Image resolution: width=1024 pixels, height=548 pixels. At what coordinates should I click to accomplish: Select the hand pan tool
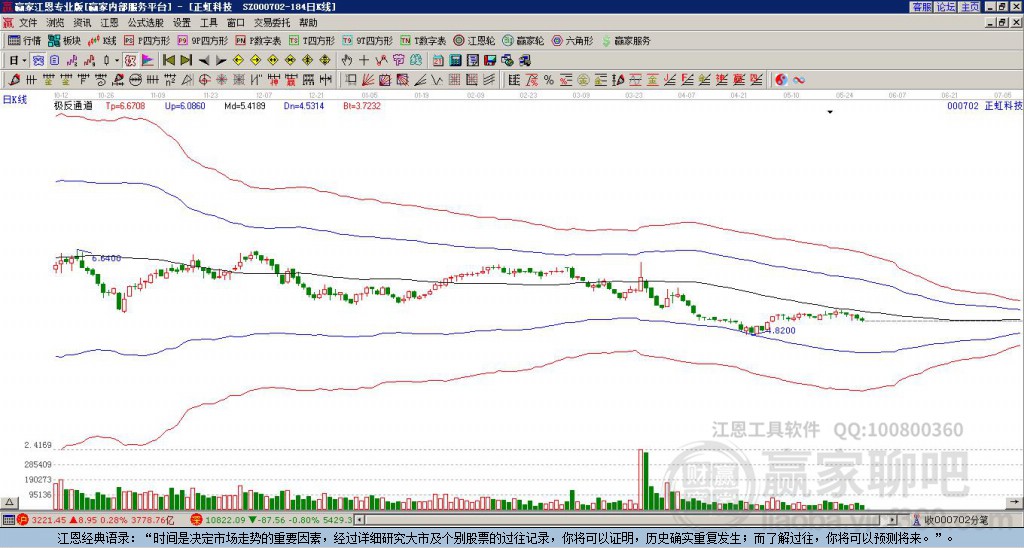[347, 60]
